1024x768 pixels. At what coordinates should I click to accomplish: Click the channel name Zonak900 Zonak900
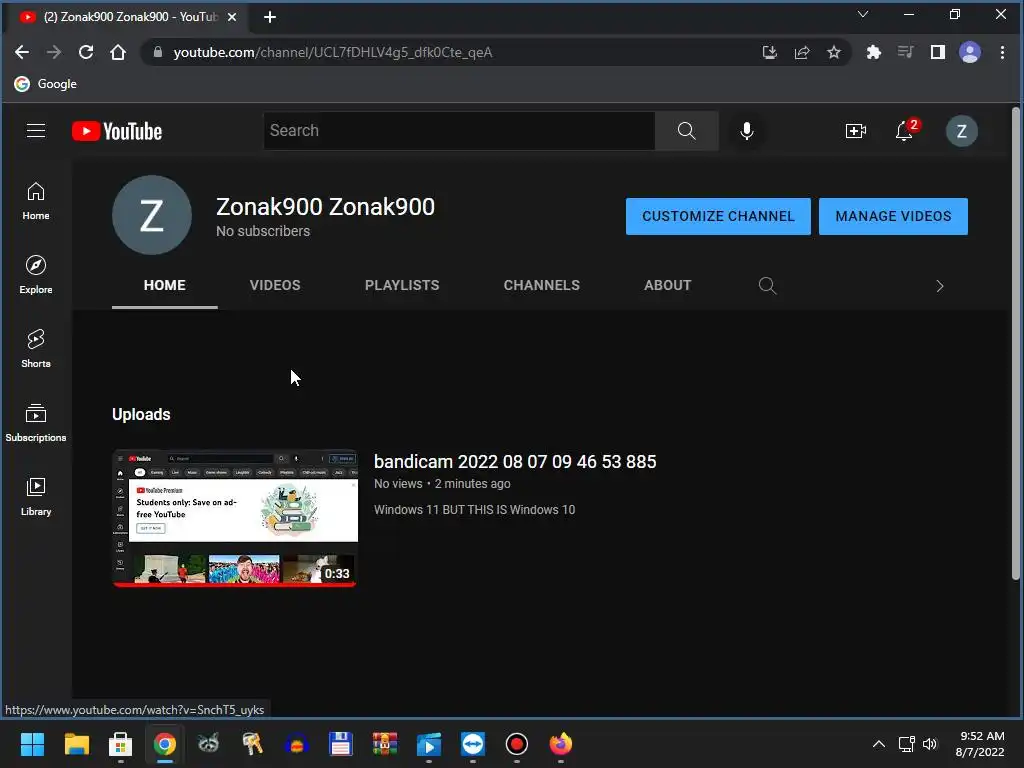325,206
